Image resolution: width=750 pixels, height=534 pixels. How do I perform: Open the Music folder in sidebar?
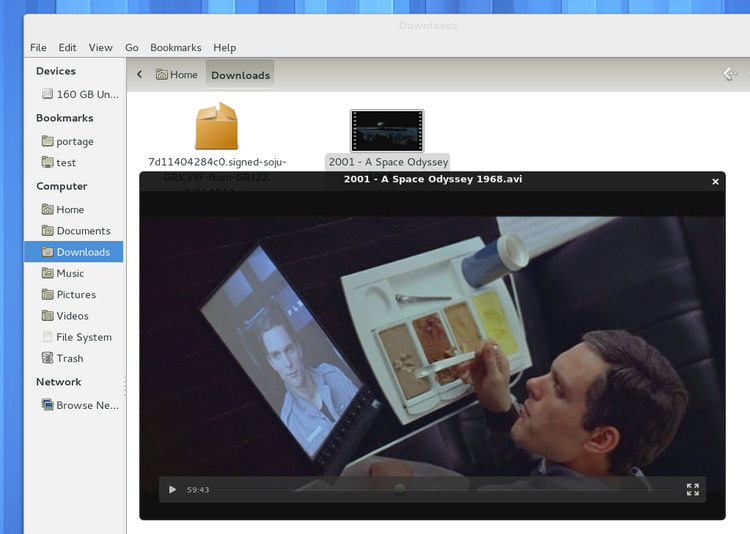coord(69,273)
